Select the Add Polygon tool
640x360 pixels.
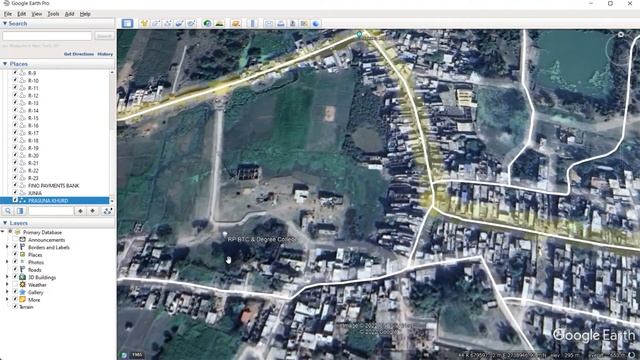[x=156, y=23]
